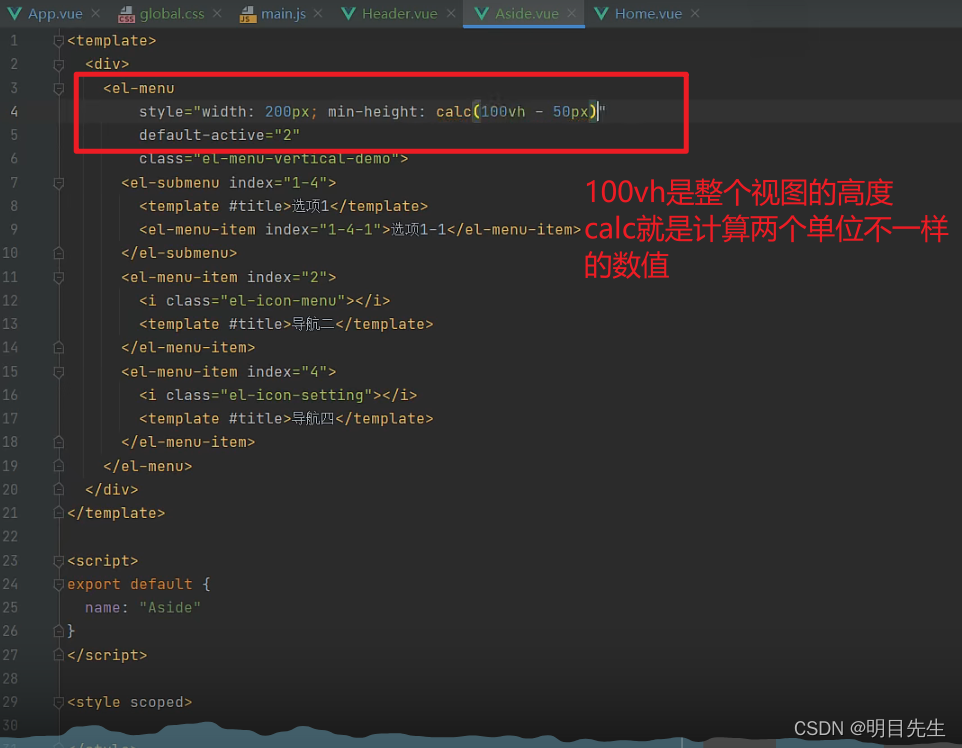Click the text 导航四 on line 17

[313, 418]
